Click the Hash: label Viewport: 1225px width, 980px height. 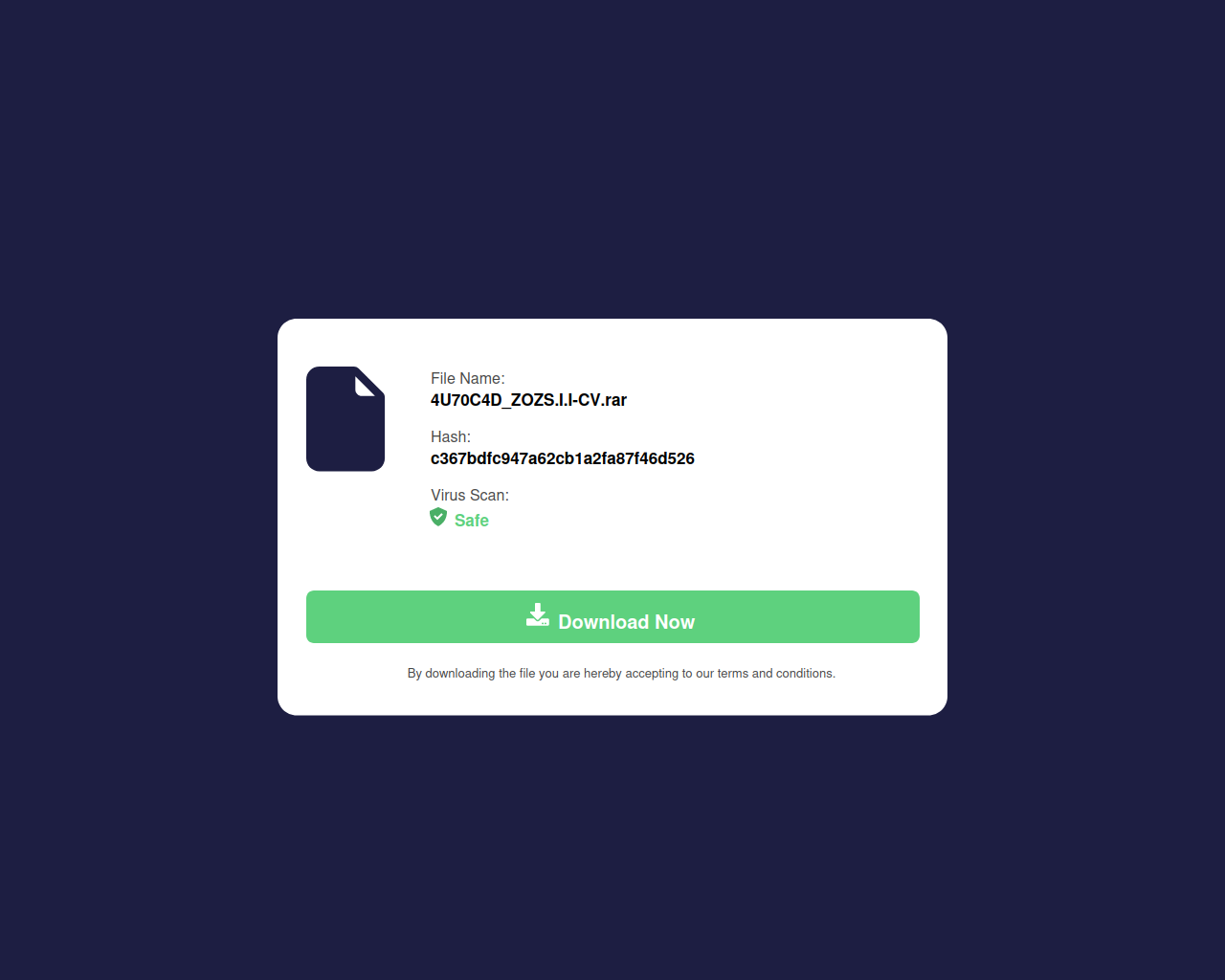coord(451,437)
